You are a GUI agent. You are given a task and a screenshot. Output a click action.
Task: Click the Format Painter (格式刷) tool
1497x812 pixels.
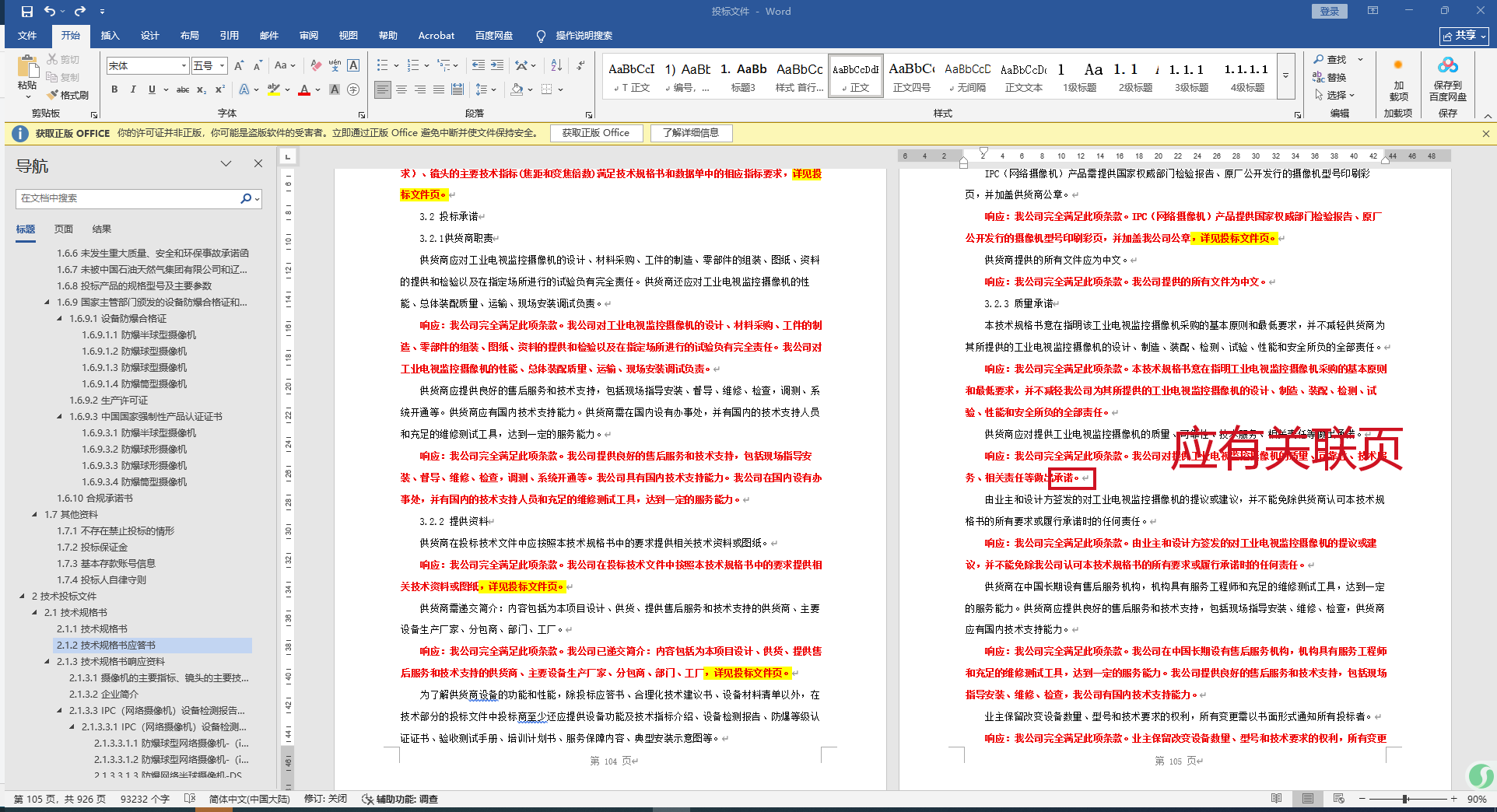click(x=68, y=95)
